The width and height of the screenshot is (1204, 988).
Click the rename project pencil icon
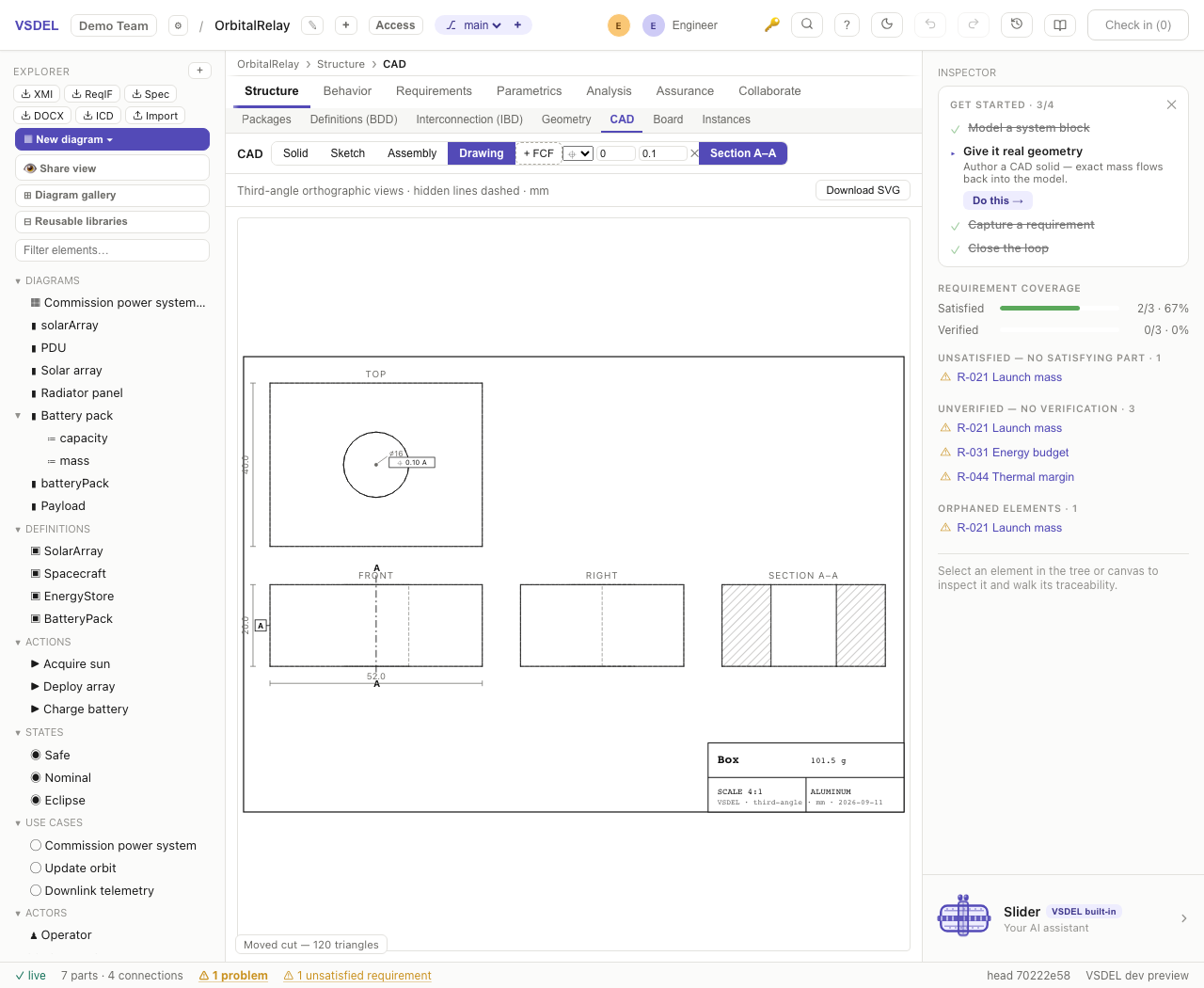click(x=312, y=25)
